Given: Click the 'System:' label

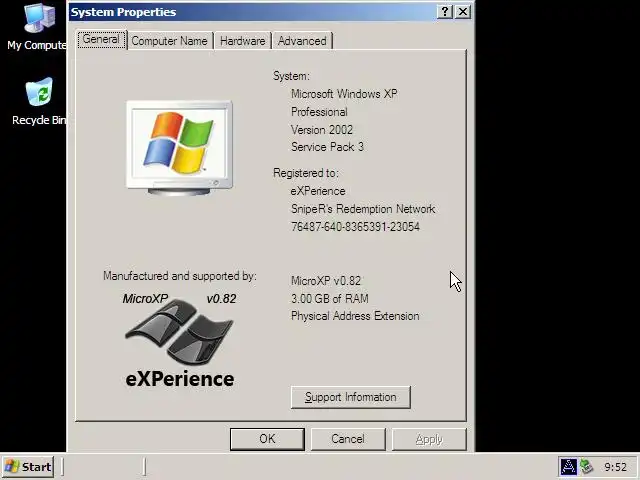Looking at the screenshot, I should coord(291,76).
